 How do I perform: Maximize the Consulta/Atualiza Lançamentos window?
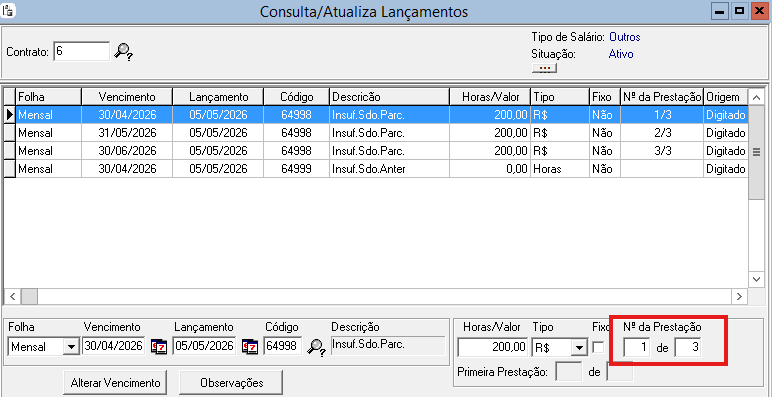[x=740, y=11]
